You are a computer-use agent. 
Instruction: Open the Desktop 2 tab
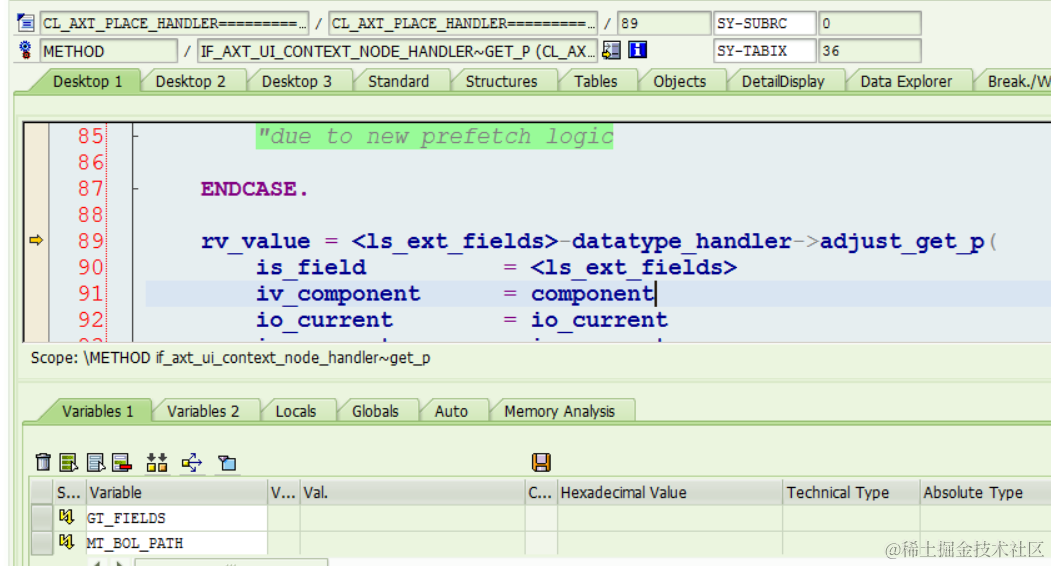pos(190,81)
